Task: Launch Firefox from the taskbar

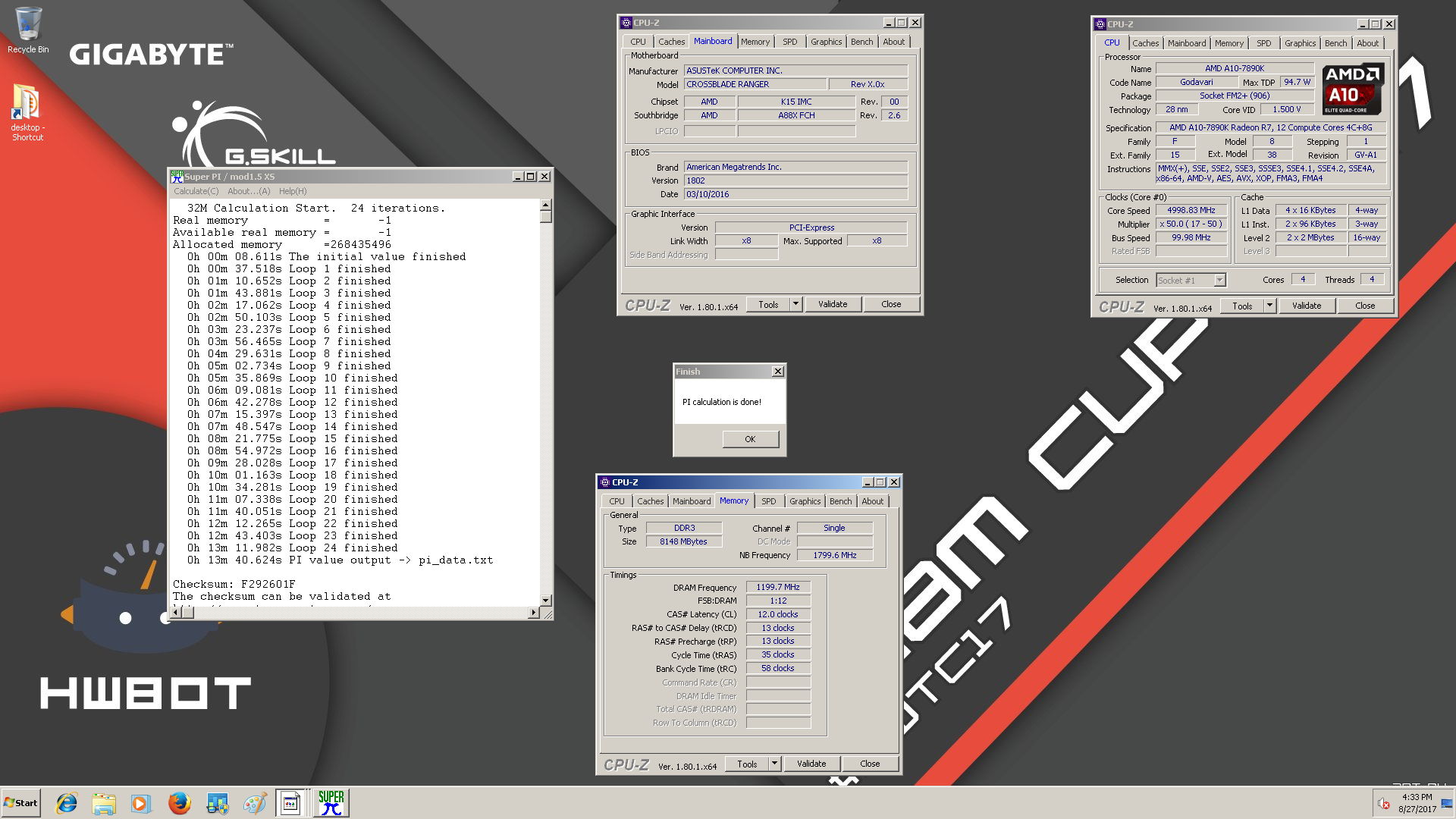Action: (179, 803)
